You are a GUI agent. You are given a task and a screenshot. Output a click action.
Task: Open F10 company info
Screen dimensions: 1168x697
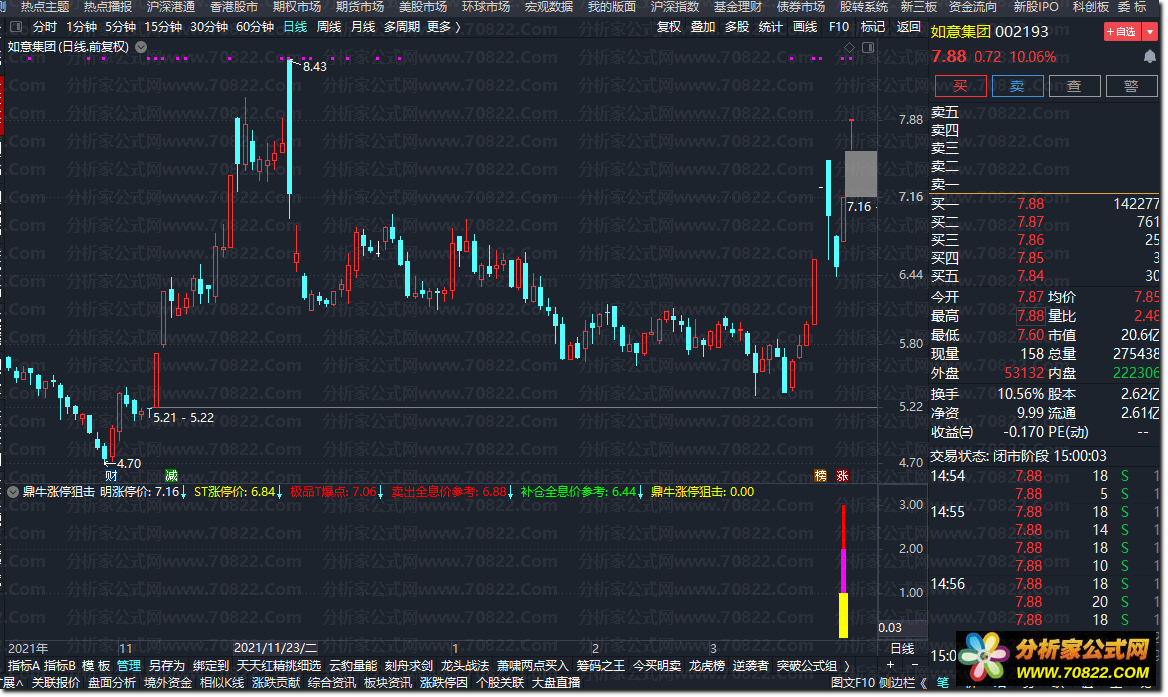point(839,27)
